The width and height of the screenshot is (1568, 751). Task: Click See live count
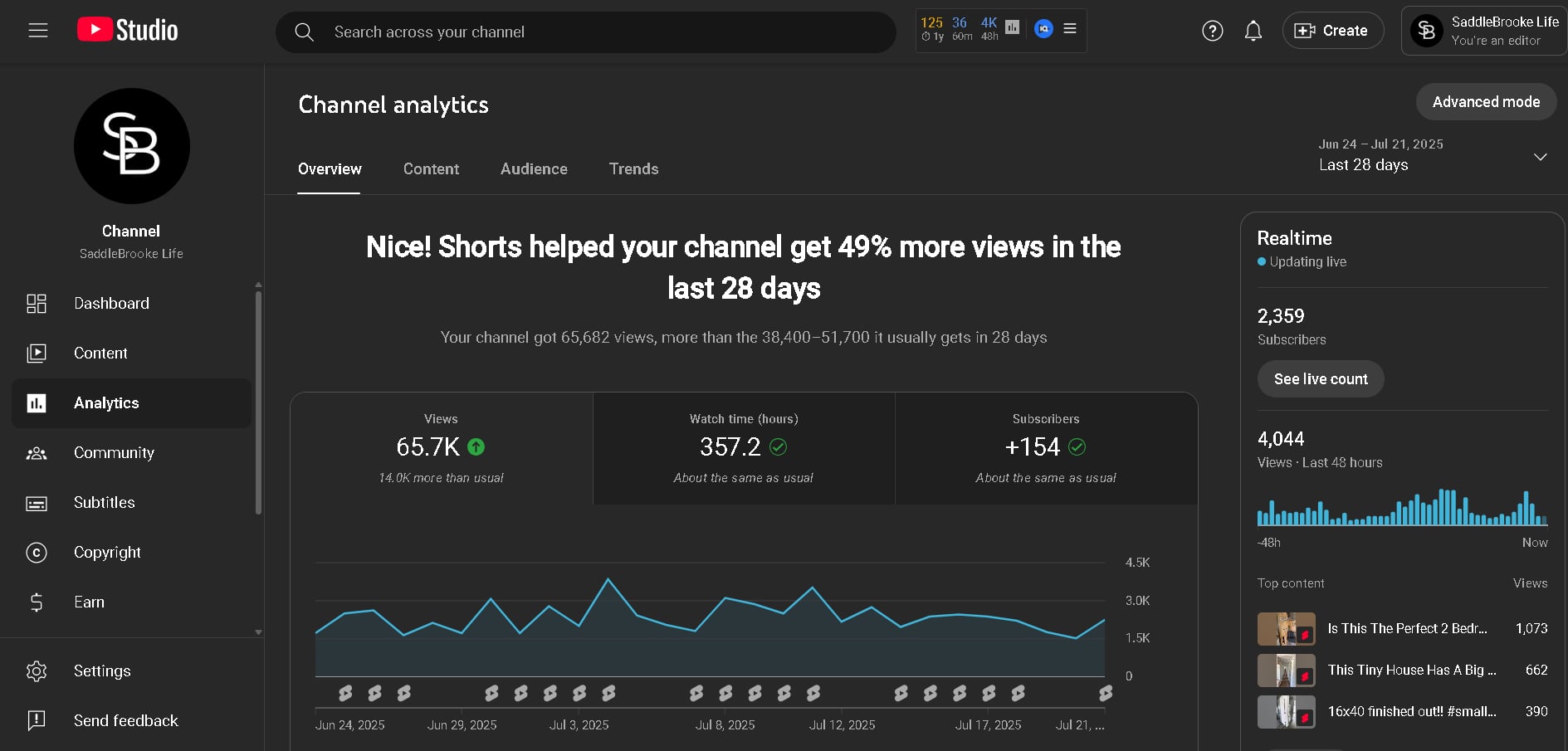coord(1321,379)
